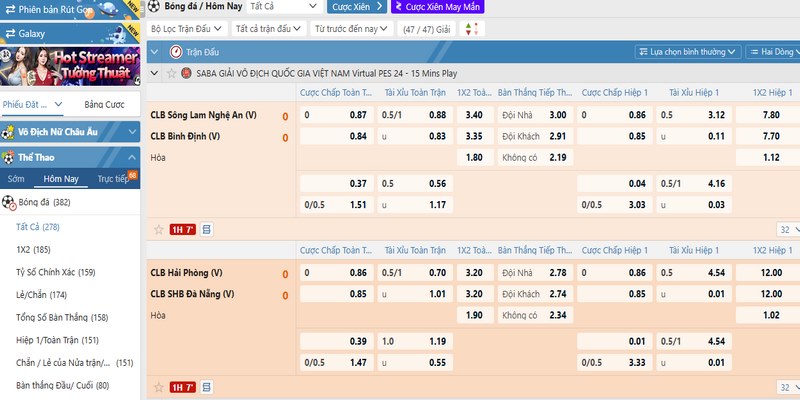Image resolution: width=800 pixels, height=400 pixels.
Task: Click the swap icon next to Galaxy
Action: pos(9,33)
